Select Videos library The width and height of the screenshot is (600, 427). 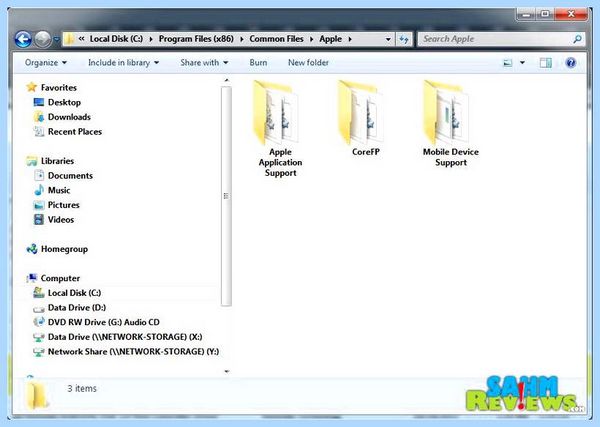pos(61,220)
